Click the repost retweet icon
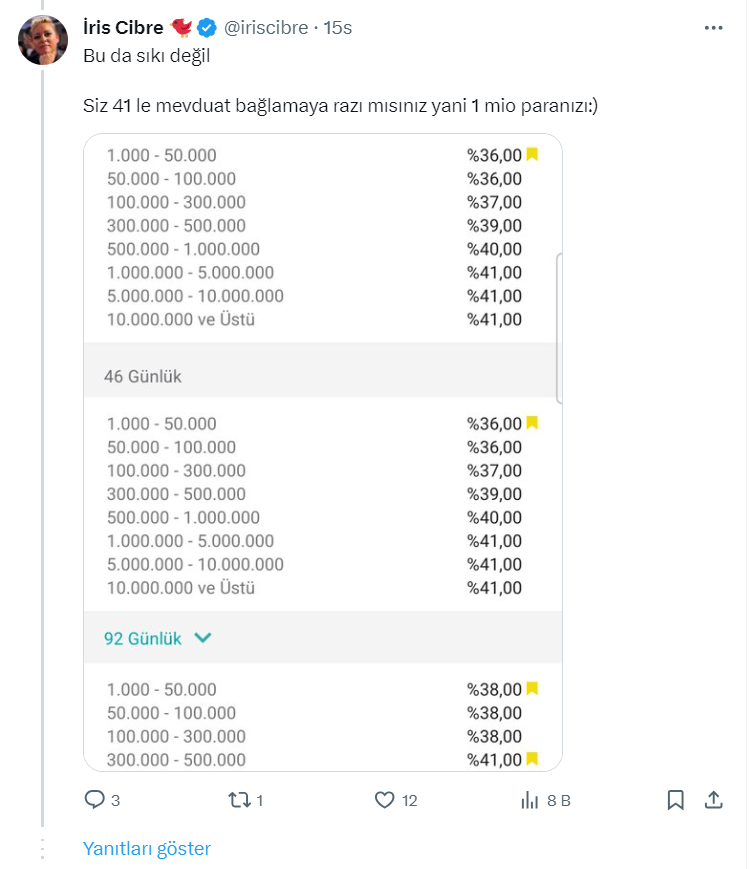This screenshot has height=869, width=750. click(x=239, y=800)
